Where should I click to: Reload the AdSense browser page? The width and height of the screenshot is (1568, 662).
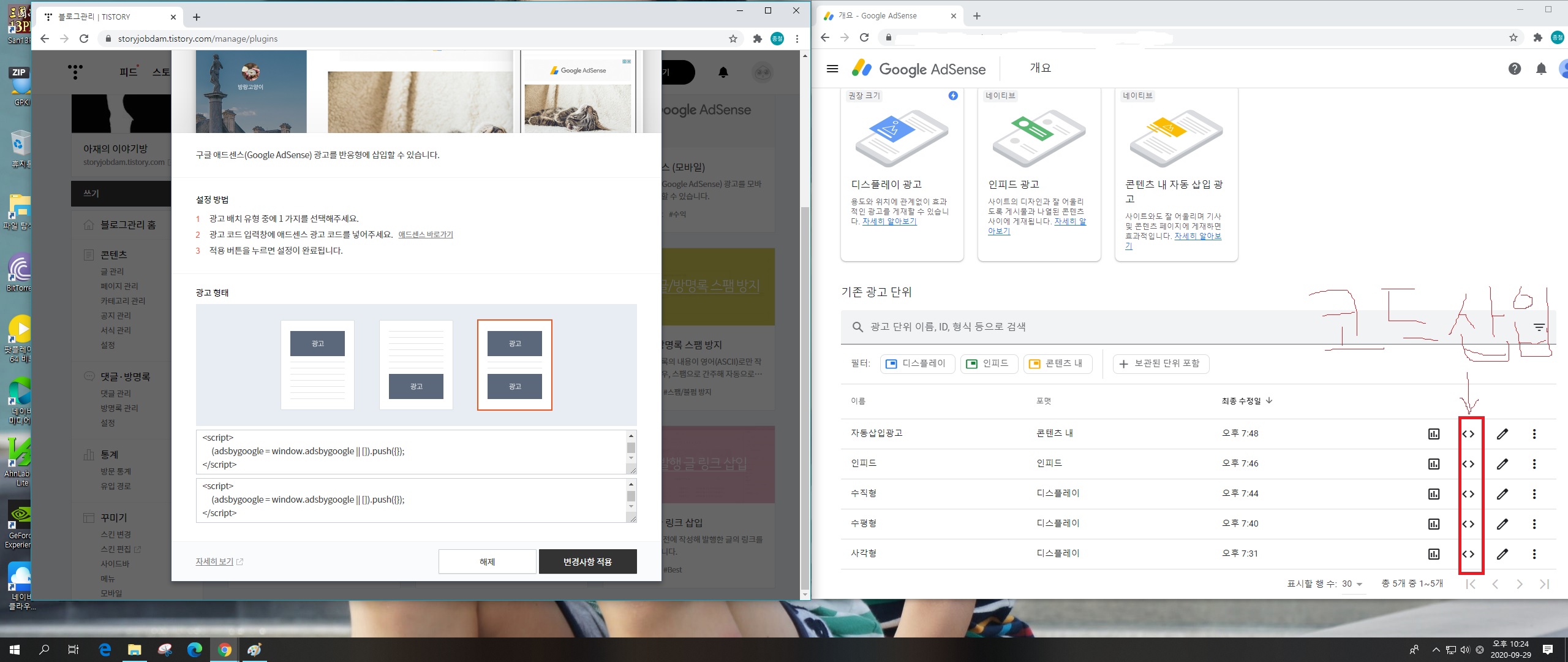pyautogui.click(x=864, y=37)
